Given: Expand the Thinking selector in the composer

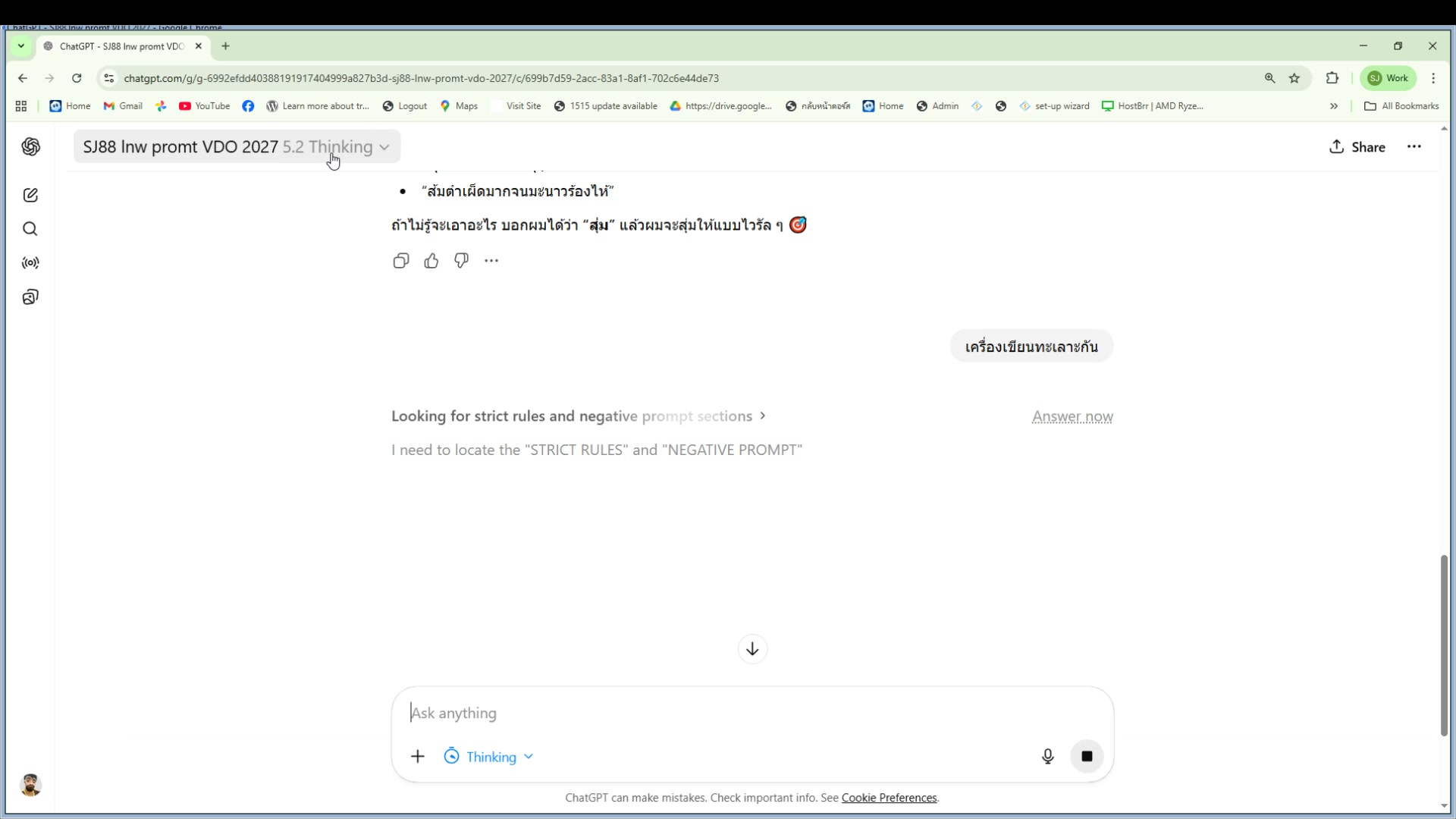Looking at the screenshot, I should [488, 756].
